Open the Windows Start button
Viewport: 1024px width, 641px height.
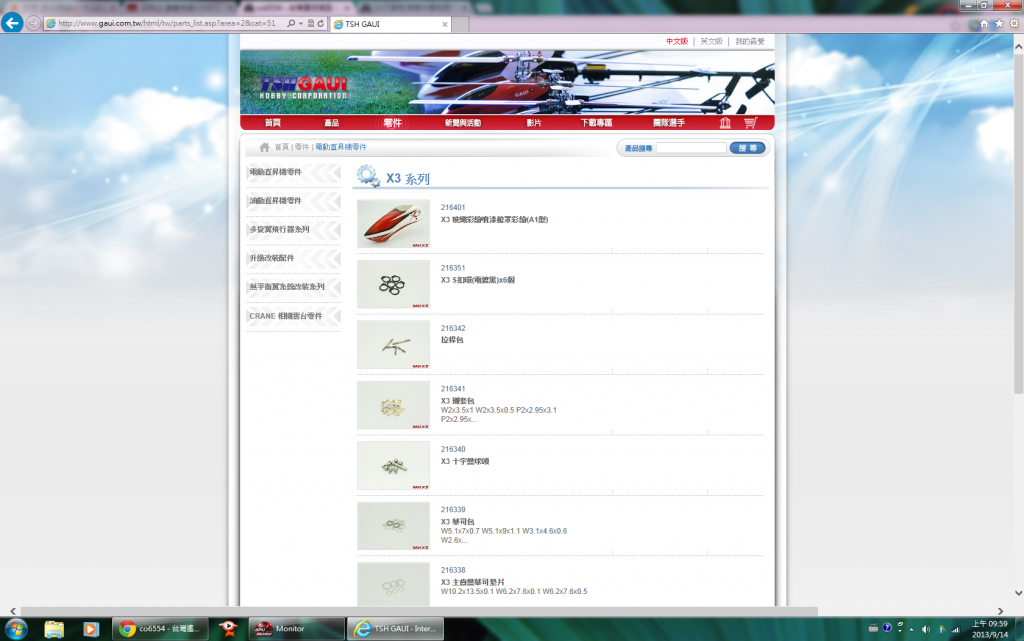tap(16, 629)
